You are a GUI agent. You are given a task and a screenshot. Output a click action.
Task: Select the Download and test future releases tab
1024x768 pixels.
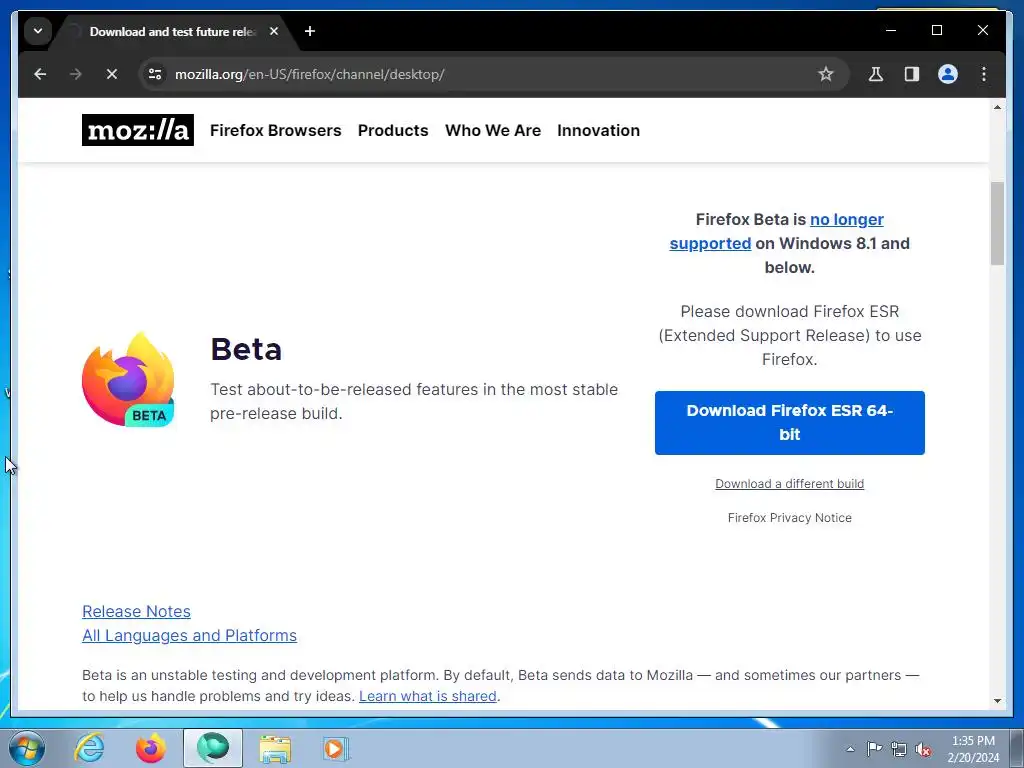point(173,31)
